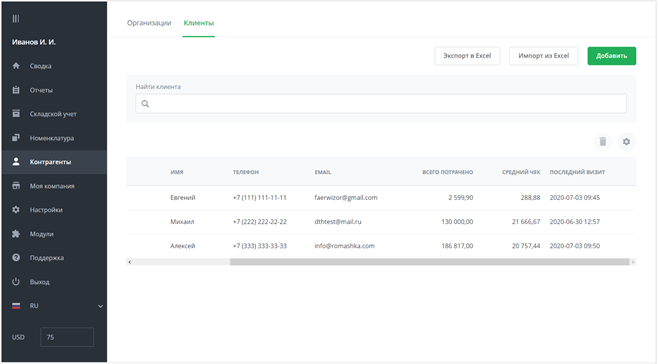
Task: Open Номенклатура section
Action: [52, 138]
